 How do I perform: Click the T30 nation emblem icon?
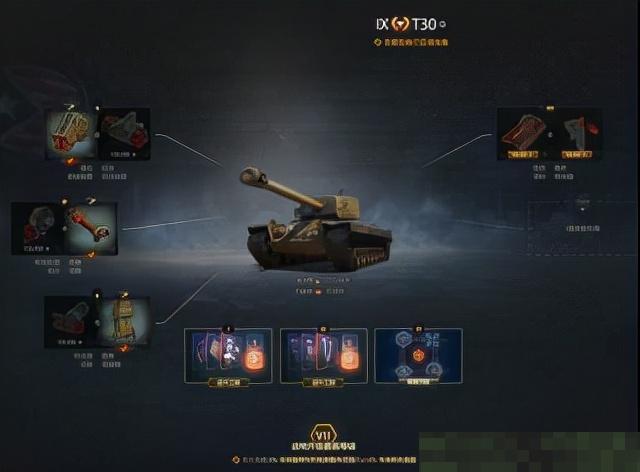pyautogui.click(x=400, y=24)
